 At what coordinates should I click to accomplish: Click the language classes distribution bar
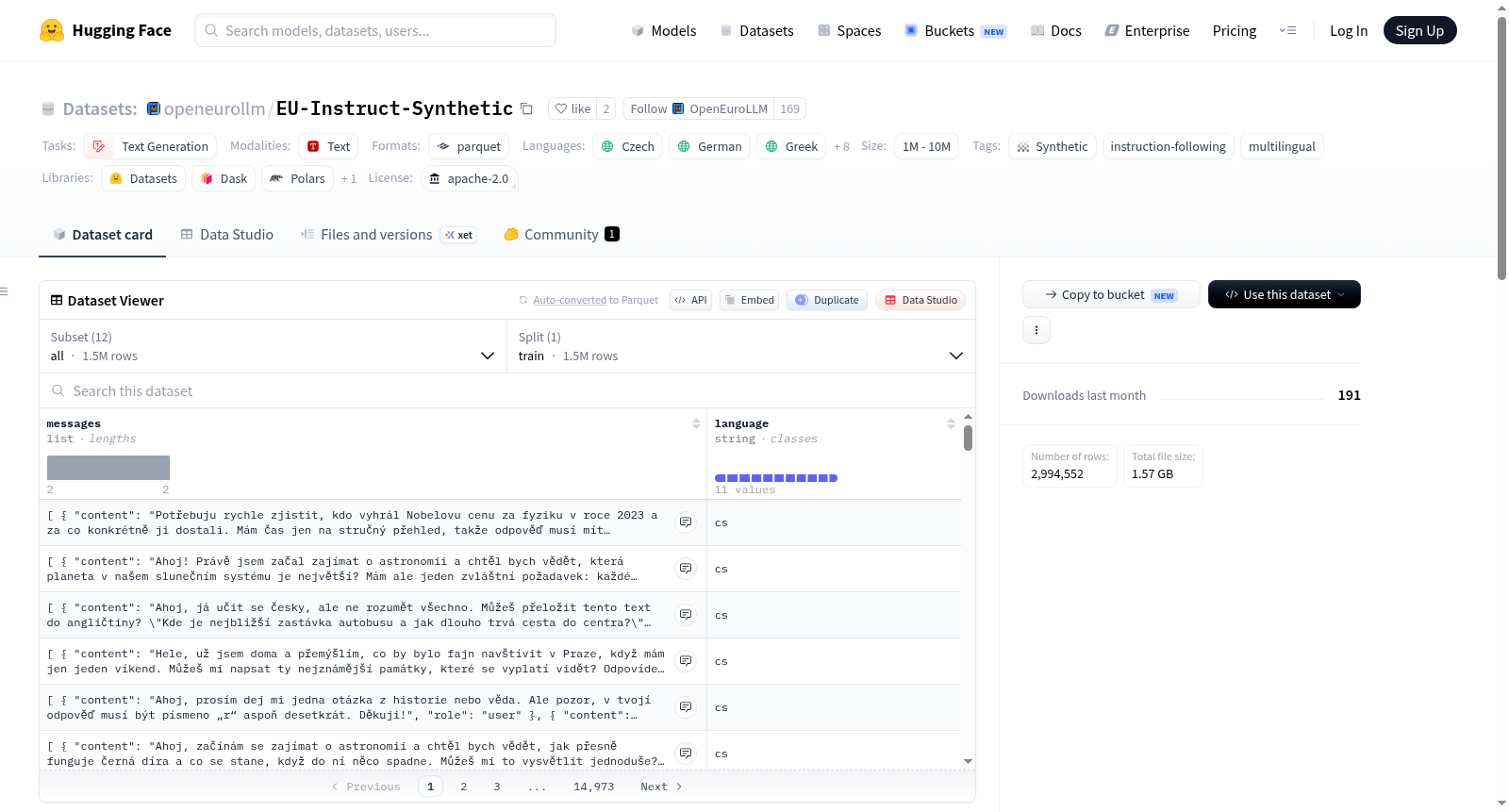(x=776, y=478)
